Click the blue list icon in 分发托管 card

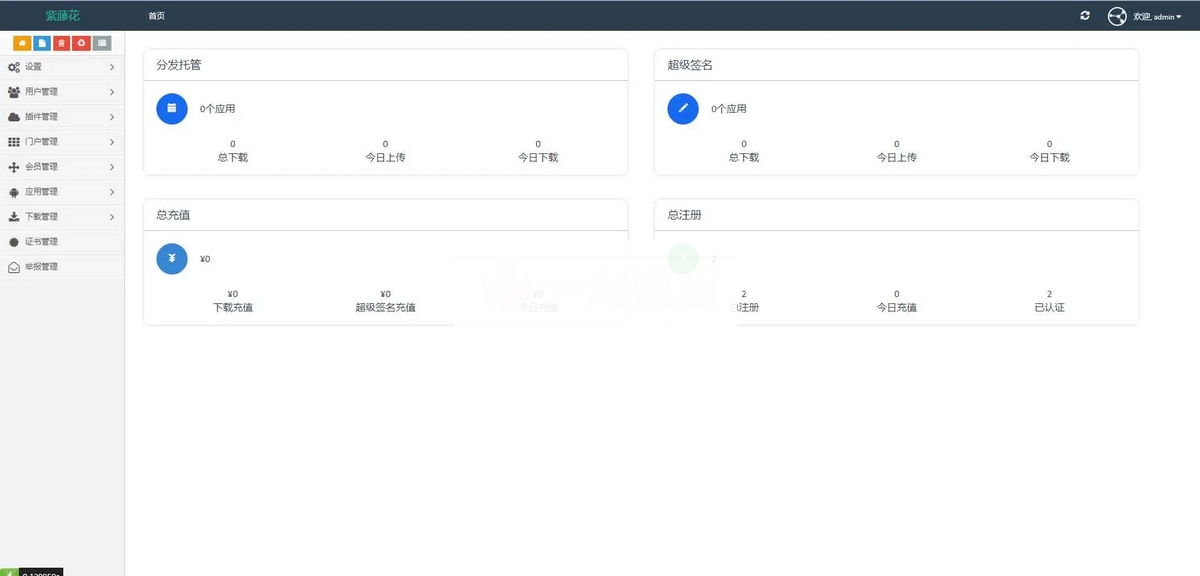point(171,109)
